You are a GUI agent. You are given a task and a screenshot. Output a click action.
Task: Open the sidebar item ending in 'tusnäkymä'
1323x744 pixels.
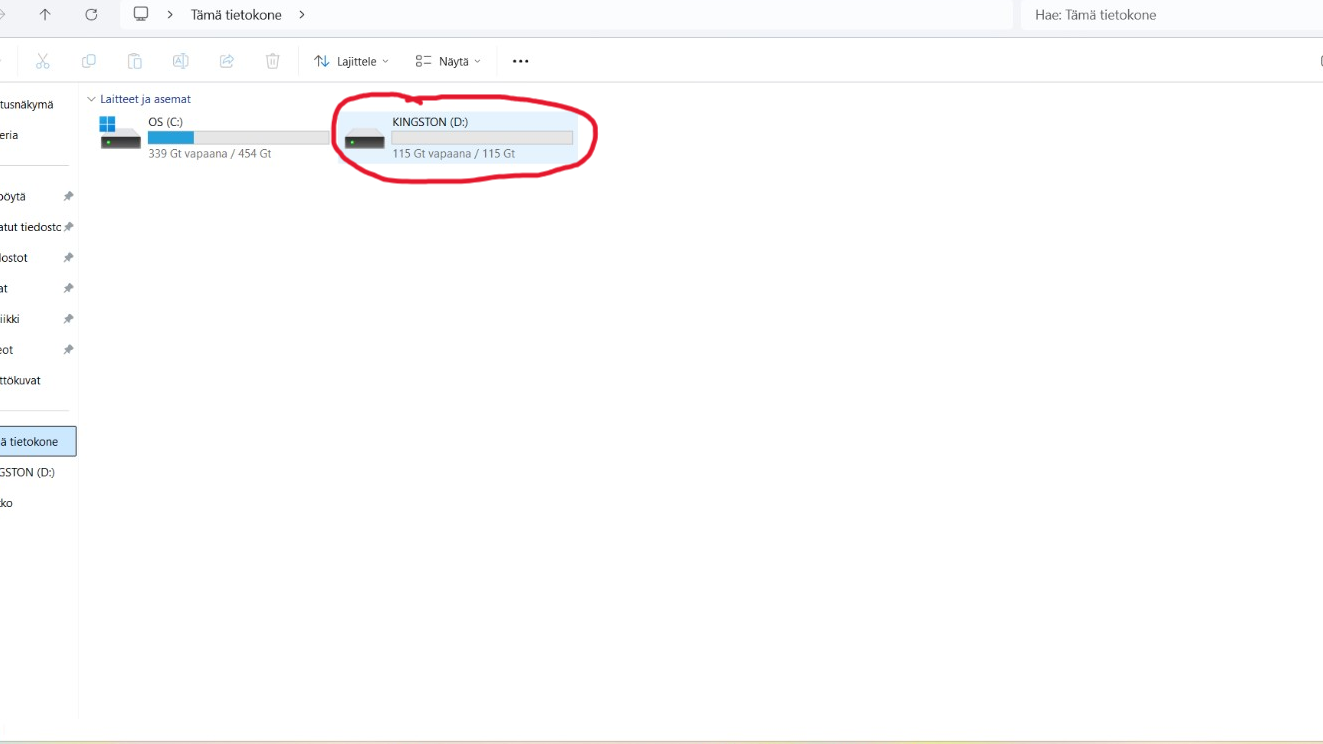(27, 104)
